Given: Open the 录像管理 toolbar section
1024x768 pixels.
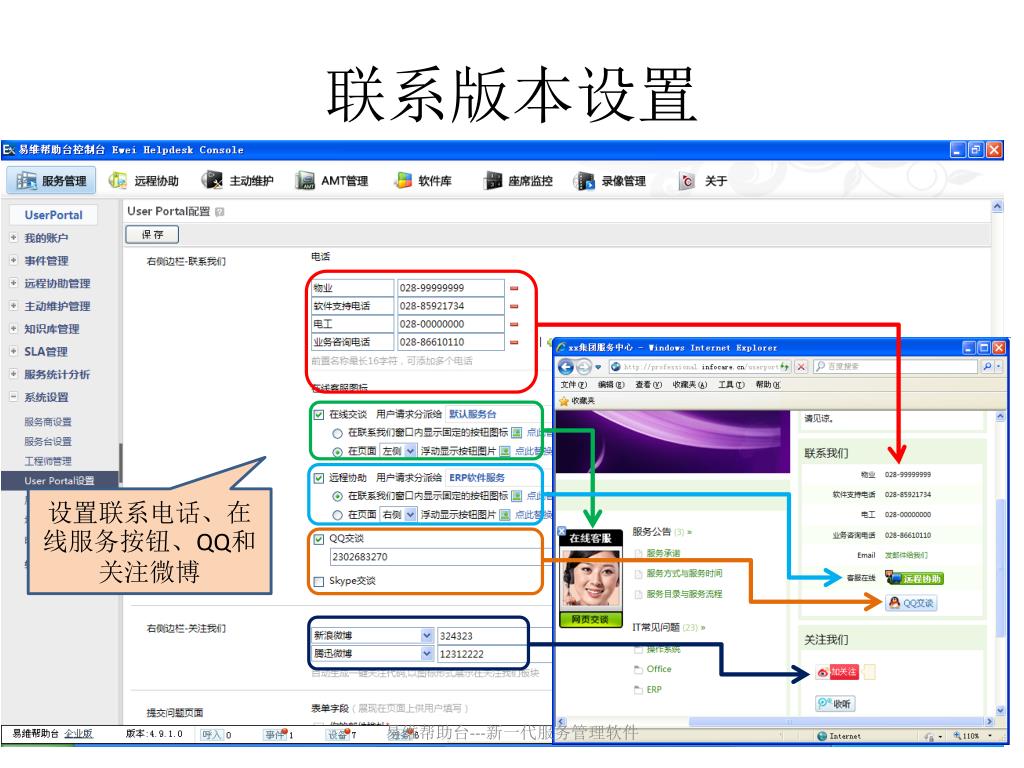Looking at the screenshot, I should 610,181.
